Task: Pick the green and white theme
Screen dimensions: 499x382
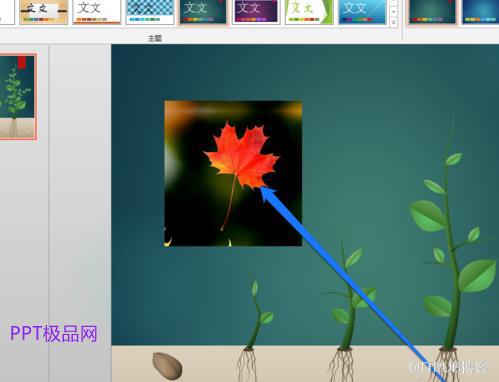Action: coord(309,12)
